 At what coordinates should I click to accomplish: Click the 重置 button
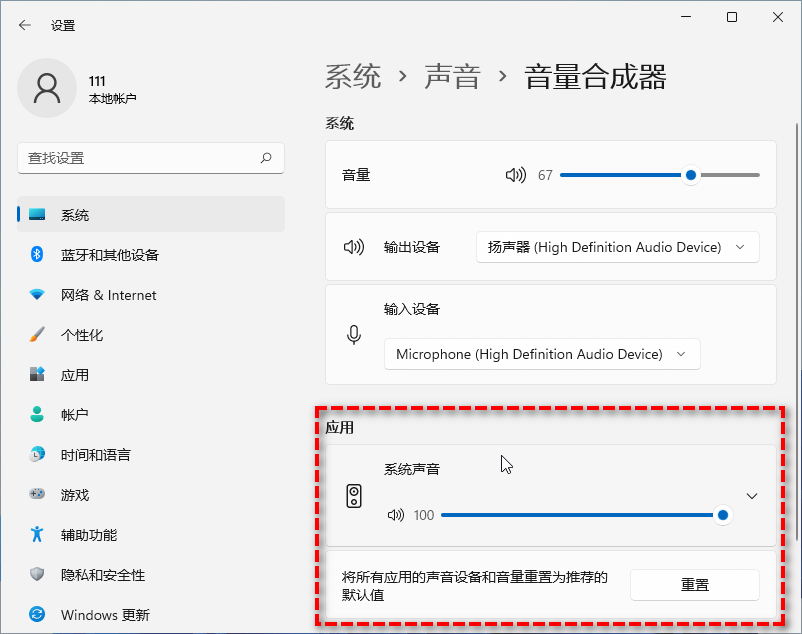click(695, 584)
